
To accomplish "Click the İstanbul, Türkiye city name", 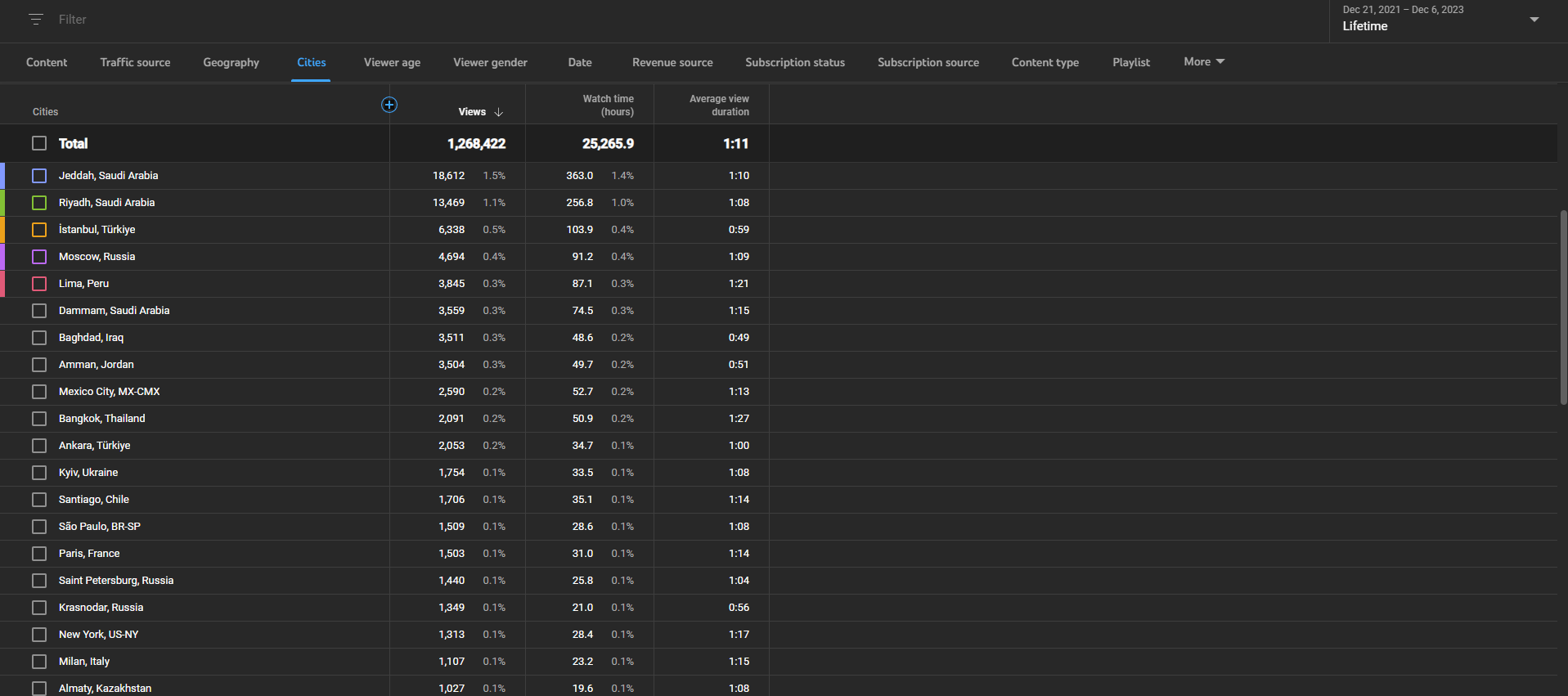I will (97, 230).
